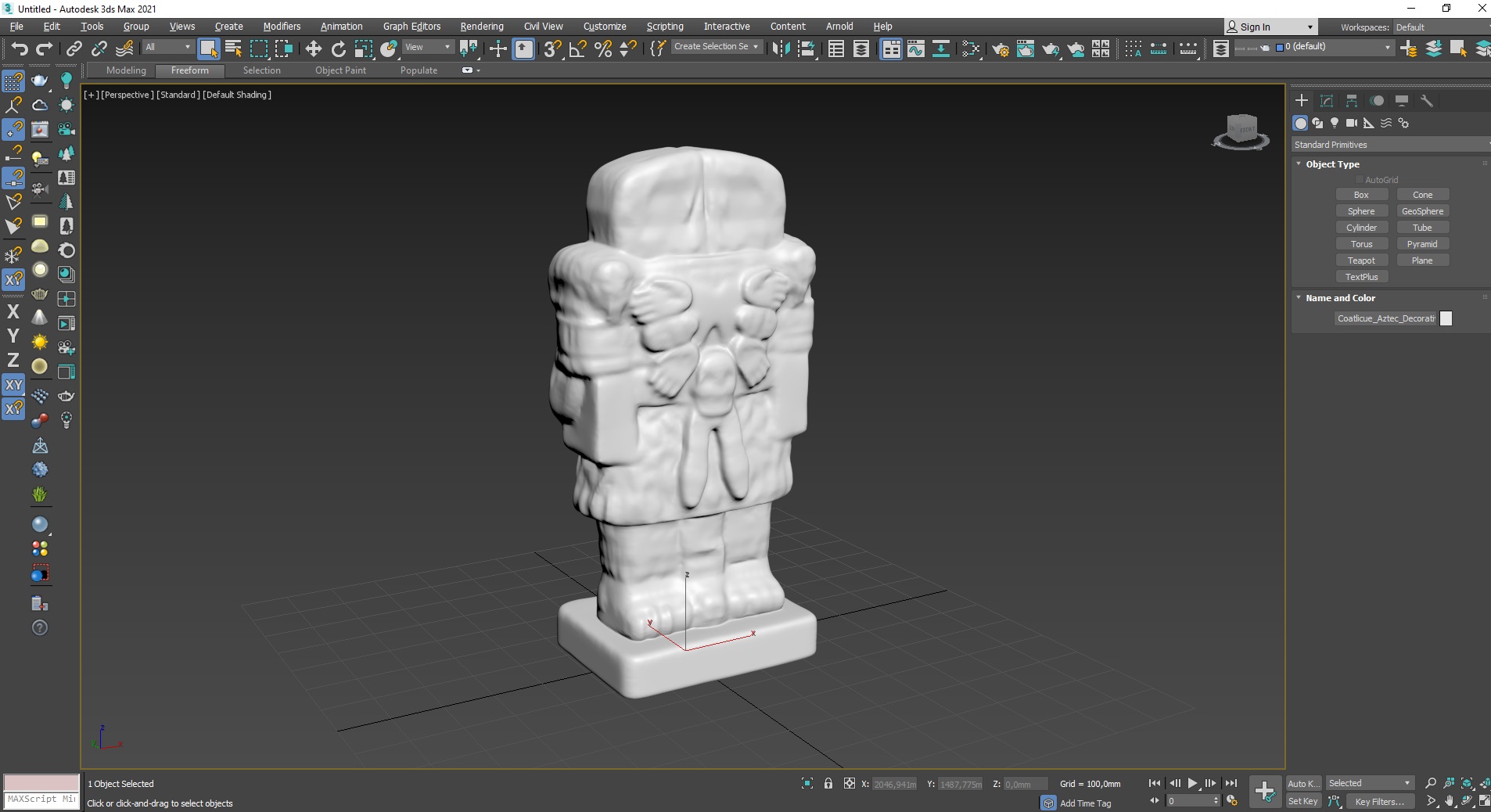Open the Sign In dropdown

click(x=1270, y=27)
